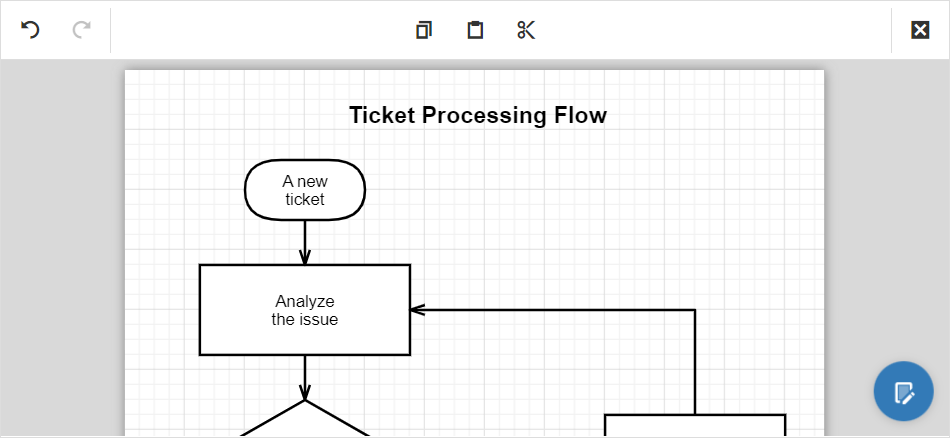Open the blue floating edit button
The image size is (950, 438).
click(x=903, y=391)
